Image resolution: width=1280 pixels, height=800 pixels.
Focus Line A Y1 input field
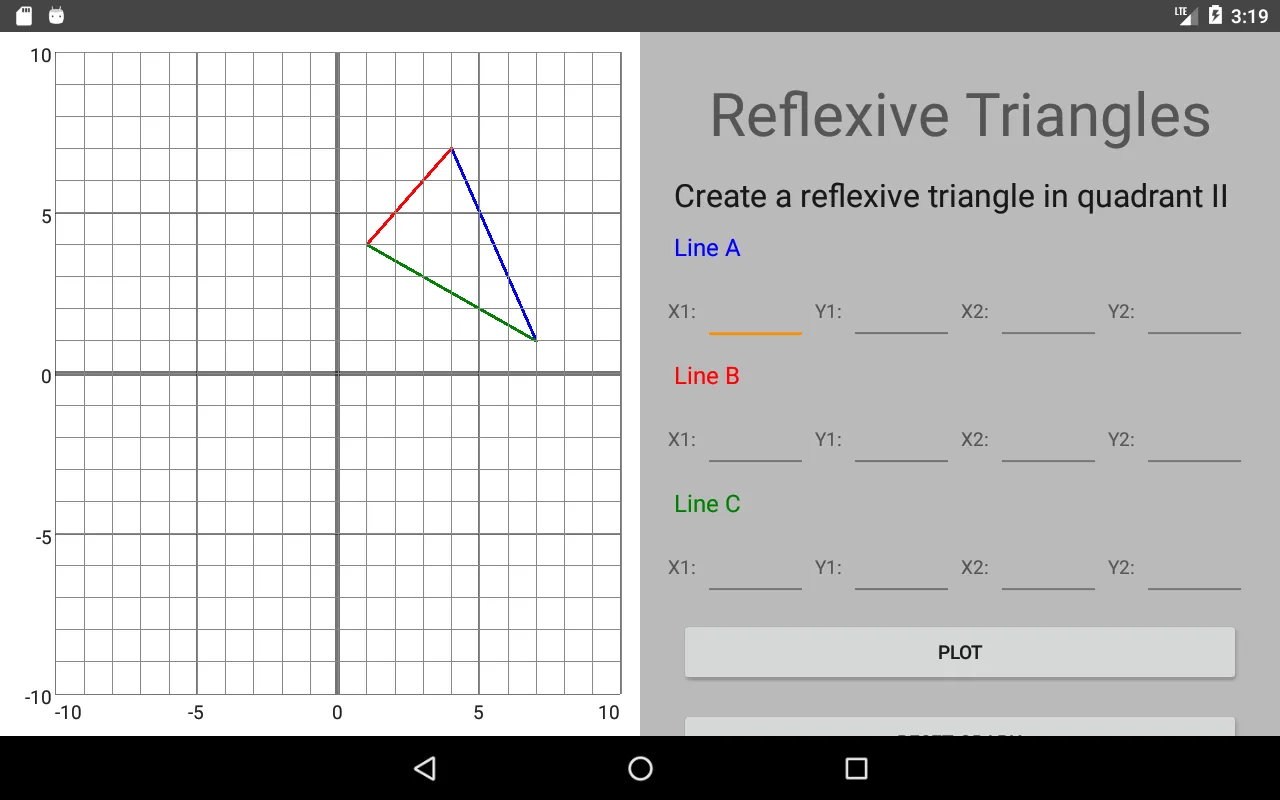coord(901,312)
